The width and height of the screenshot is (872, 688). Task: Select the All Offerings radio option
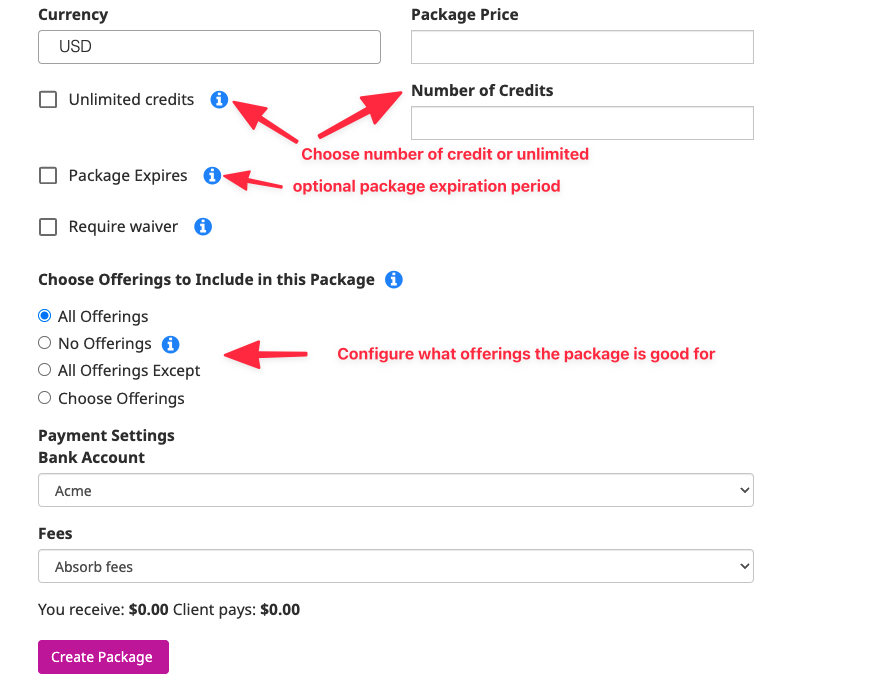tap(44, 316)
